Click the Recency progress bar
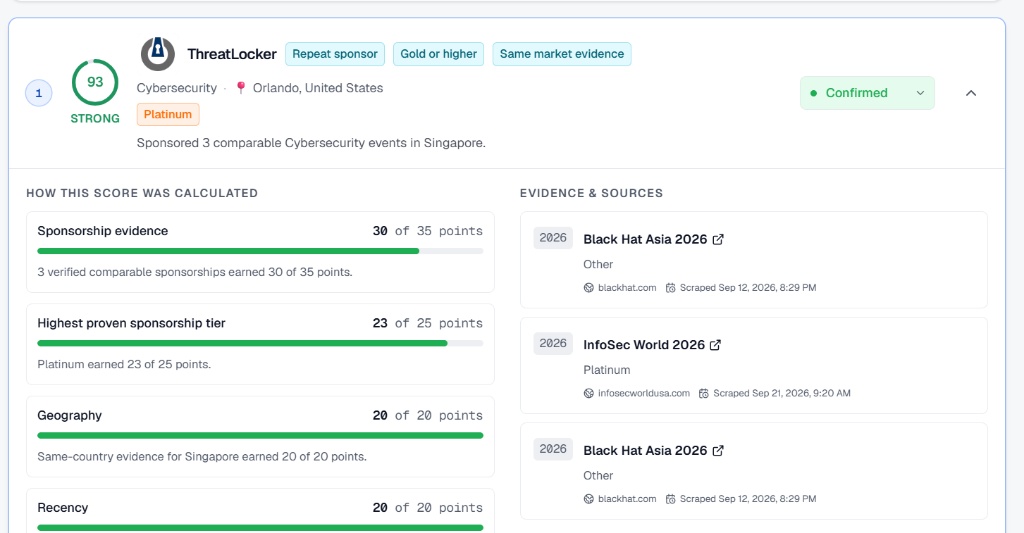Viewport: 1024px width, 533px height. [x=260, y=527]
